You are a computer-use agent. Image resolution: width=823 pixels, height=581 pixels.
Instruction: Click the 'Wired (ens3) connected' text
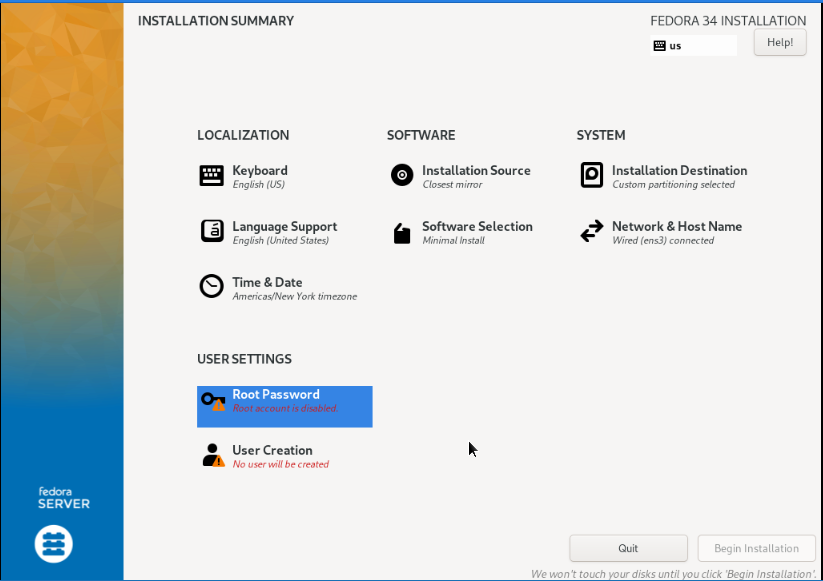[x=663, y=240]
